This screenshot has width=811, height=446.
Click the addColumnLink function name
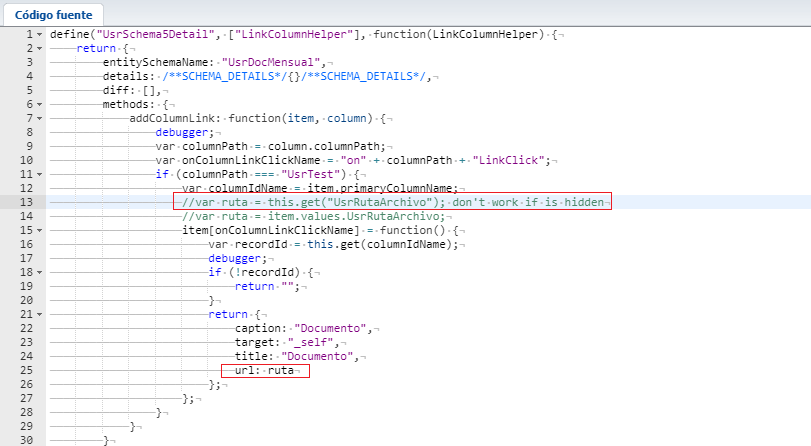point(172,118)
